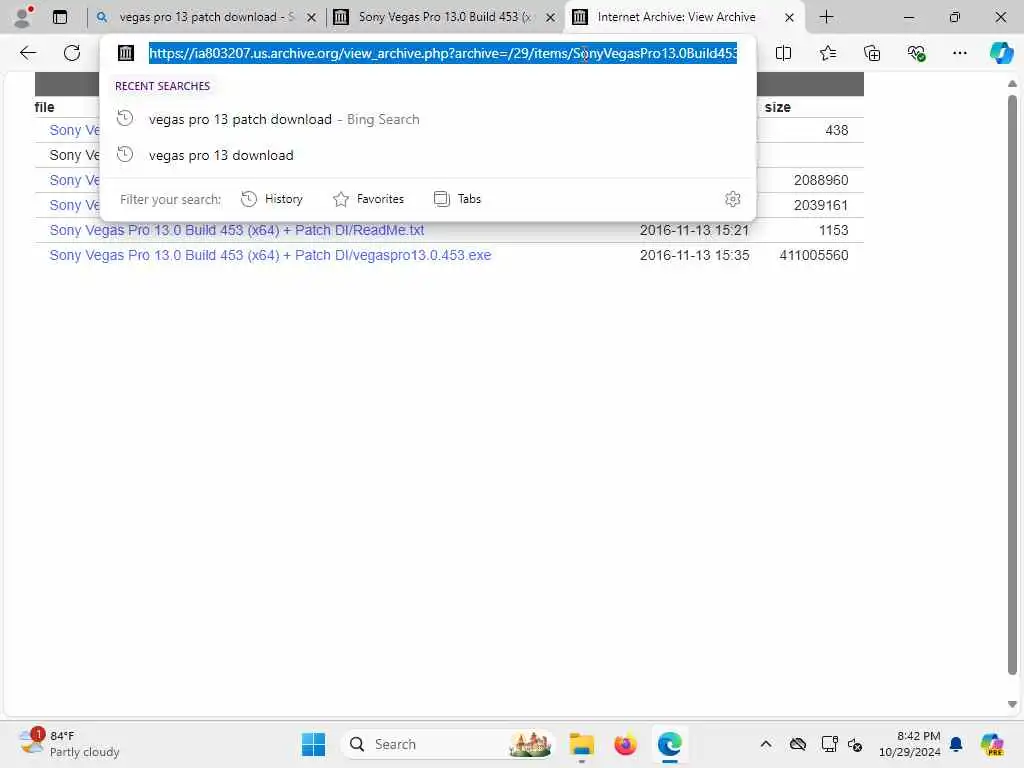Open a new tab with plus
Image resolution: width=1024 pixels, height=768 pixels.
(826, 17)
